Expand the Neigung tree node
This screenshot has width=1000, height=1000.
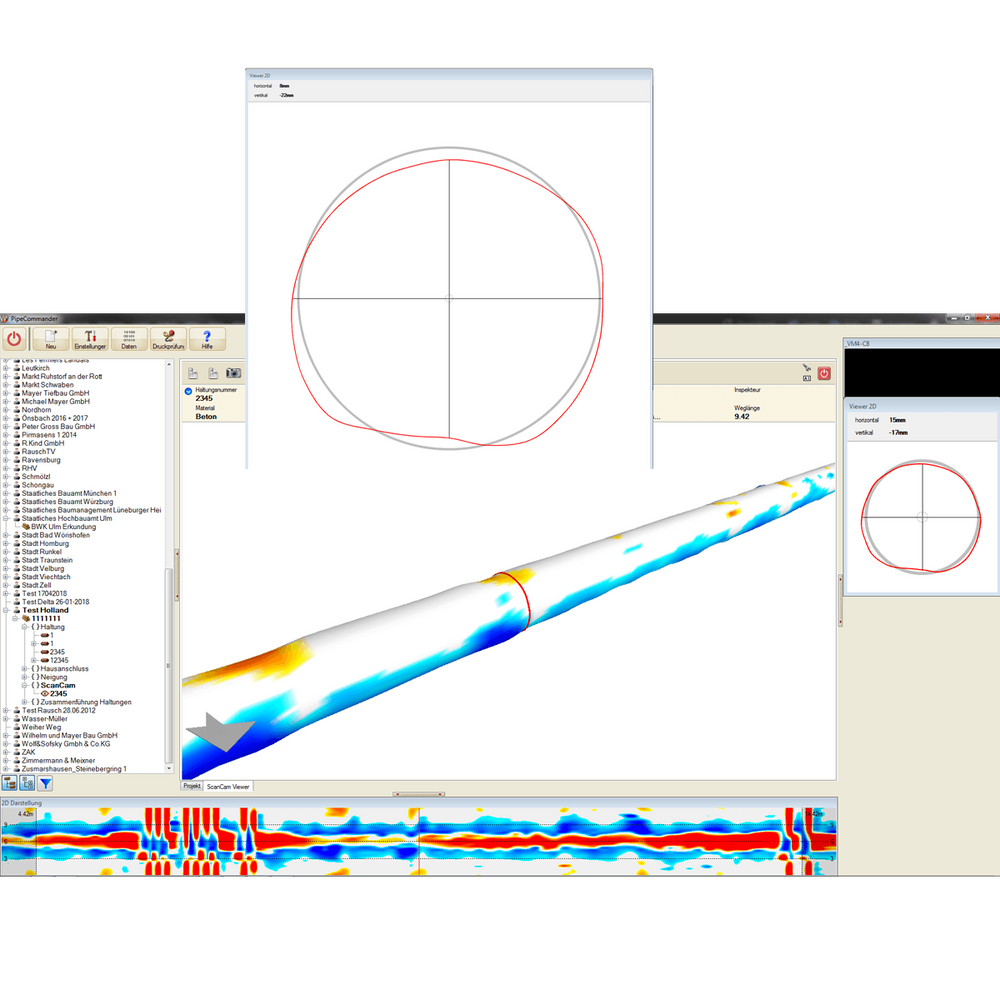click(24, 677)
